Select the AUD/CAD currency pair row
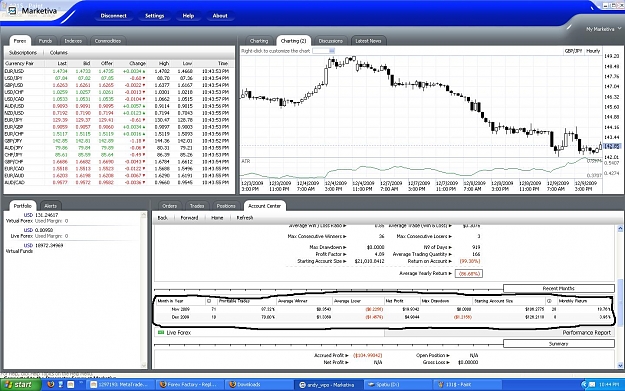This screenshot has width=625, height=391. 119,183
